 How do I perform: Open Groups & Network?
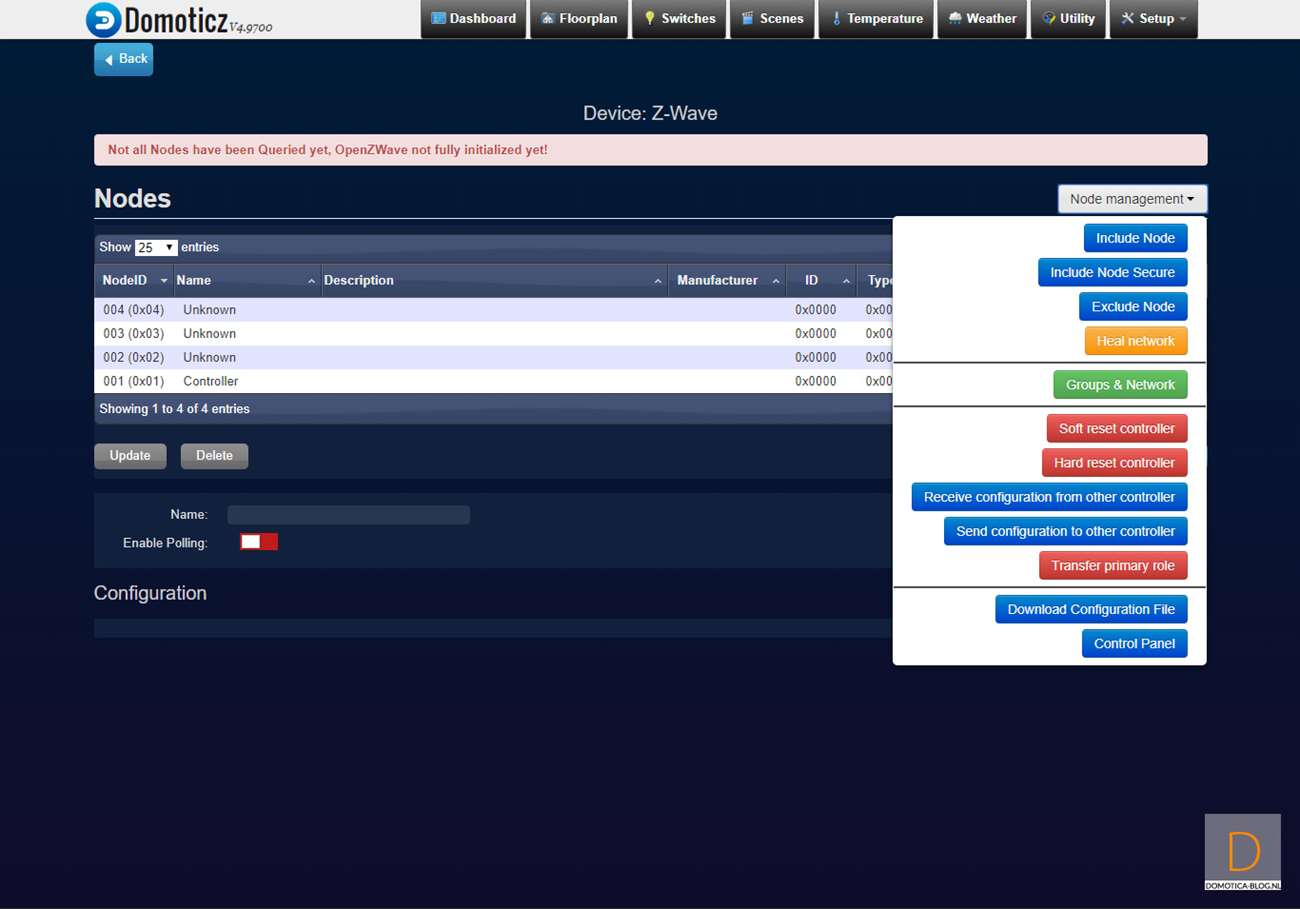[1120, 385]
